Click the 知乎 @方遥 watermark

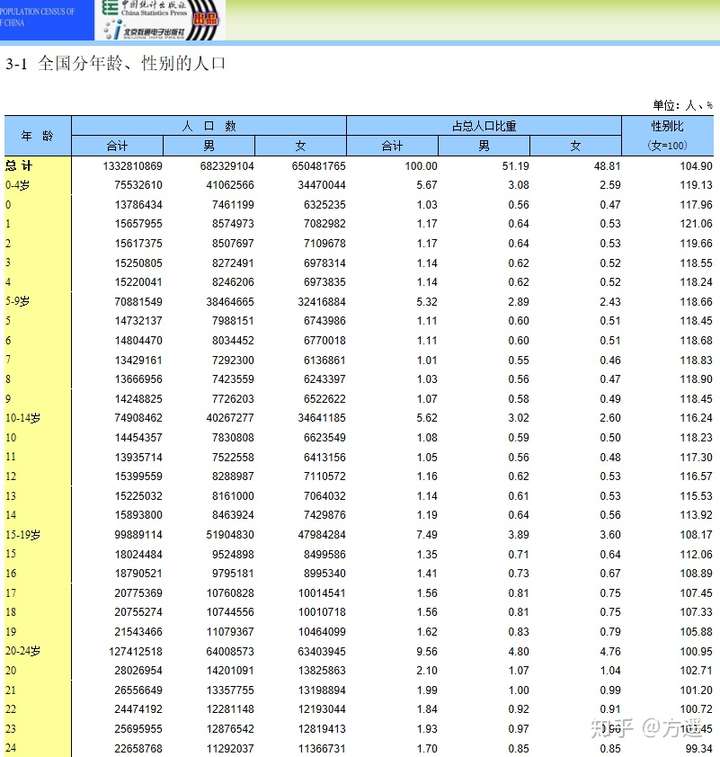click(x=647, y=728)
